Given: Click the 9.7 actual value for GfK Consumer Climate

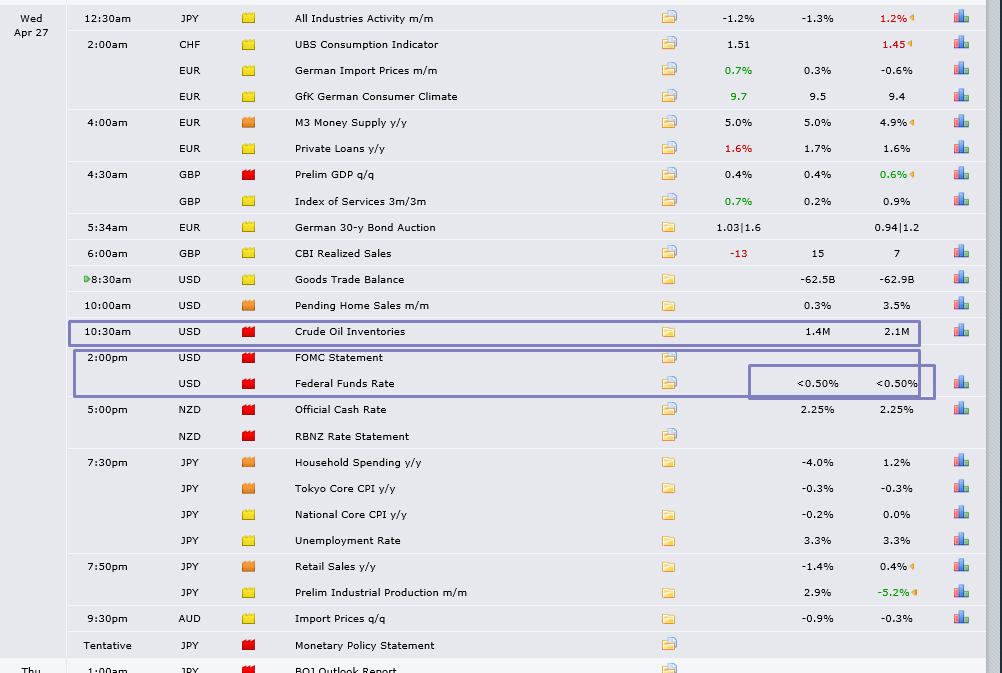Looking at the screenshot, I should [739, 97].
